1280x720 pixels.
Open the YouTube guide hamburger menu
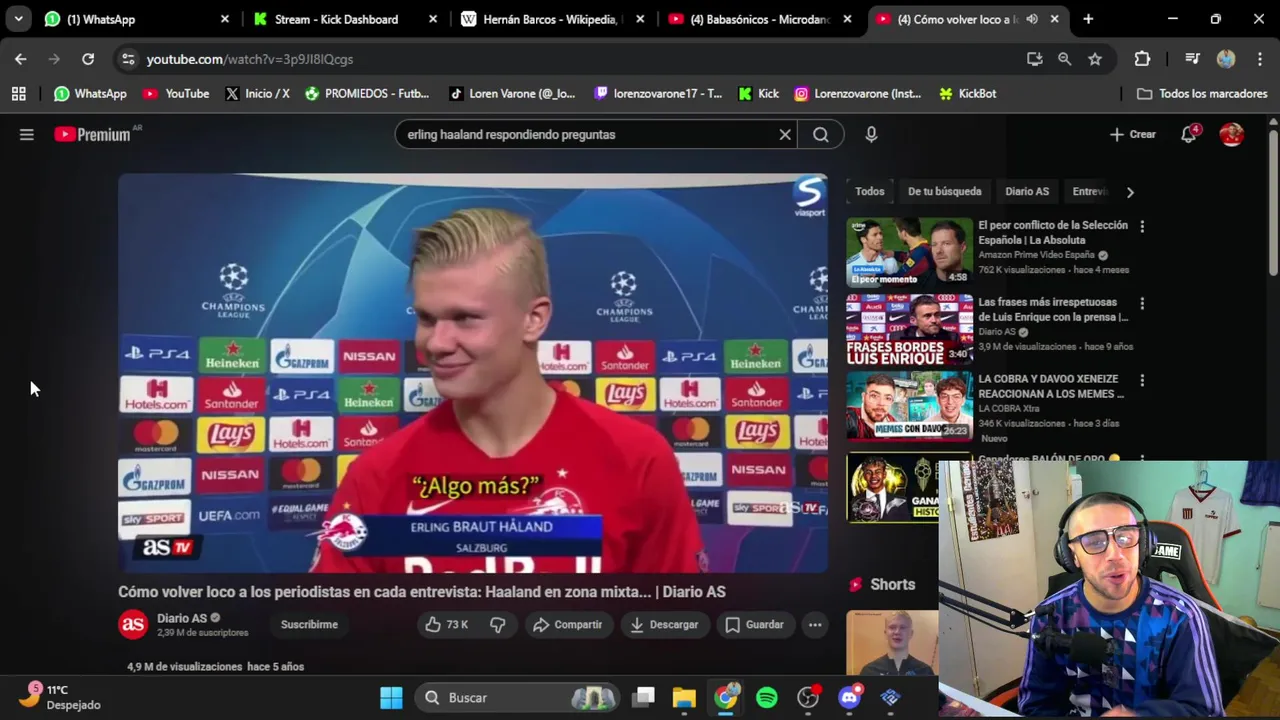[x=27, y=134]
